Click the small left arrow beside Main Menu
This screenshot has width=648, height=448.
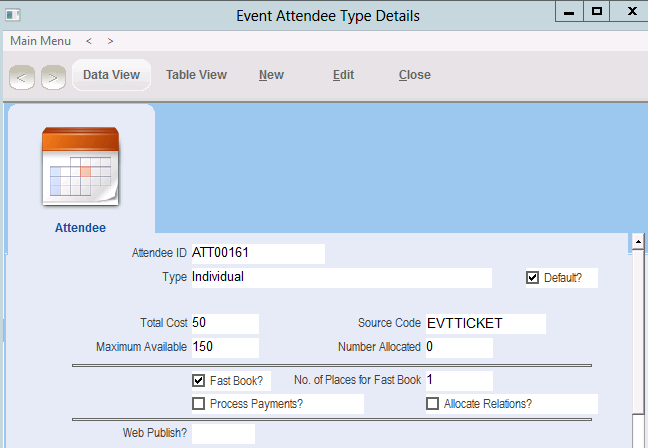(x=89, y=41)
